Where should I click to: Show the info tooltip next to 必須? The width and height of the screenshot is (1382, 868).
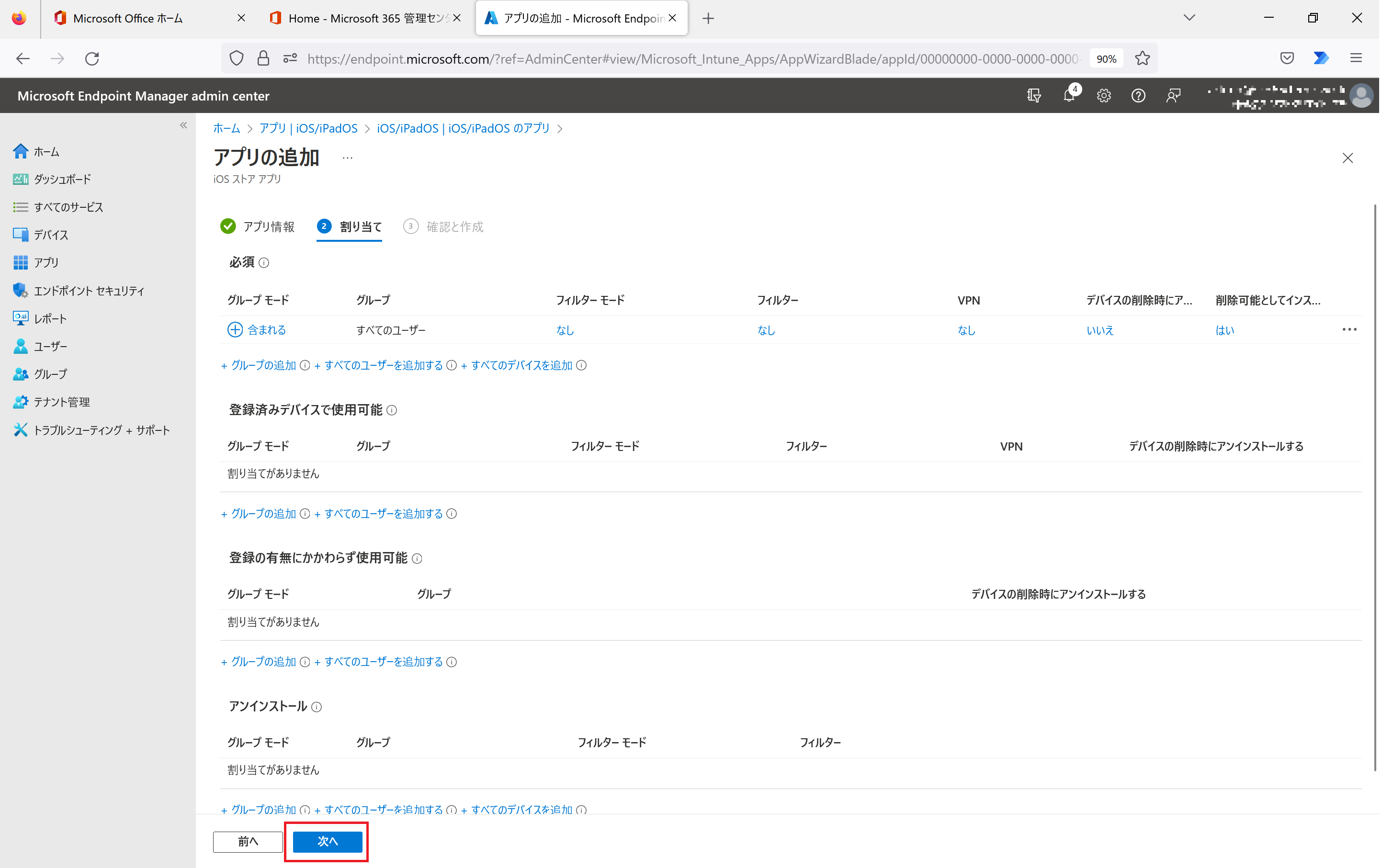(x=264, y=263)
